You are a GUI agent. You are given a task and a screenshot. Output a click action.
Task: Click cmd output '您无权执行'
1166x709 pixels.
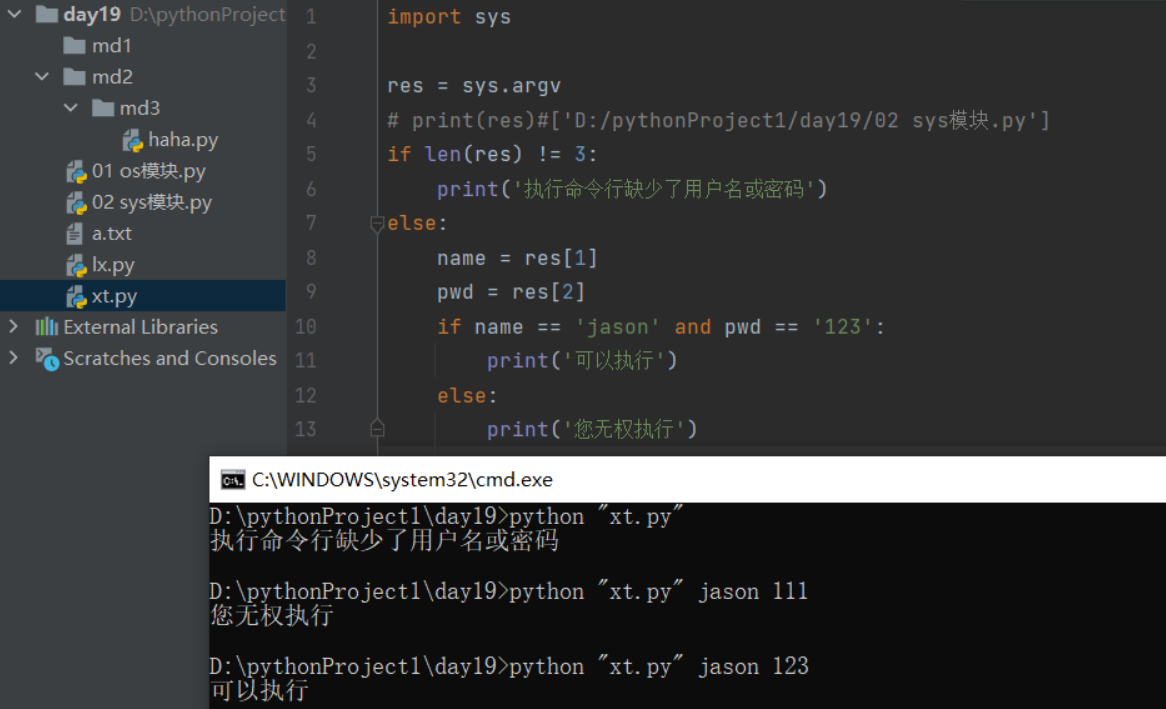[272, 615]
